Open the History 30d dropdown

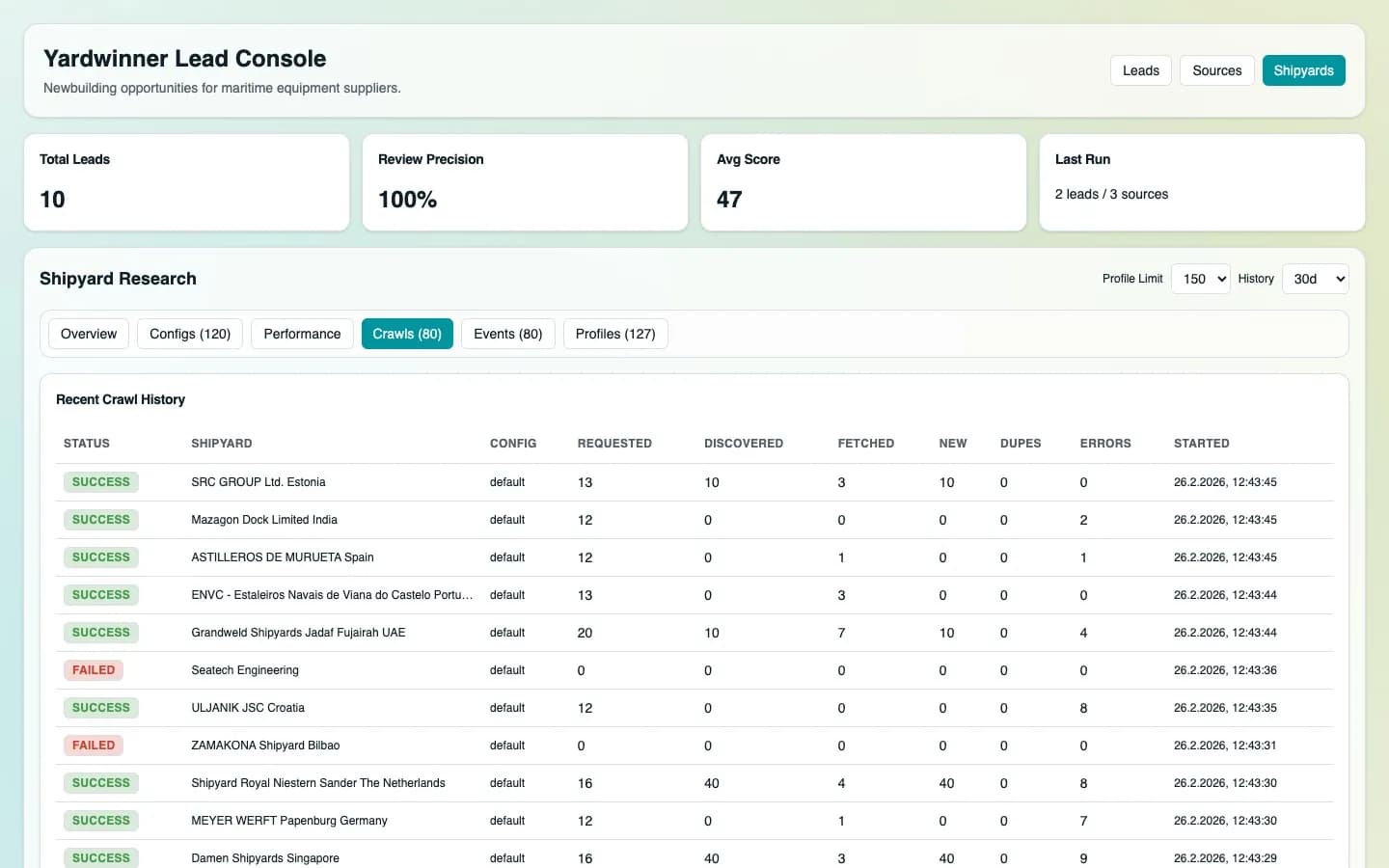(1315, 279)
